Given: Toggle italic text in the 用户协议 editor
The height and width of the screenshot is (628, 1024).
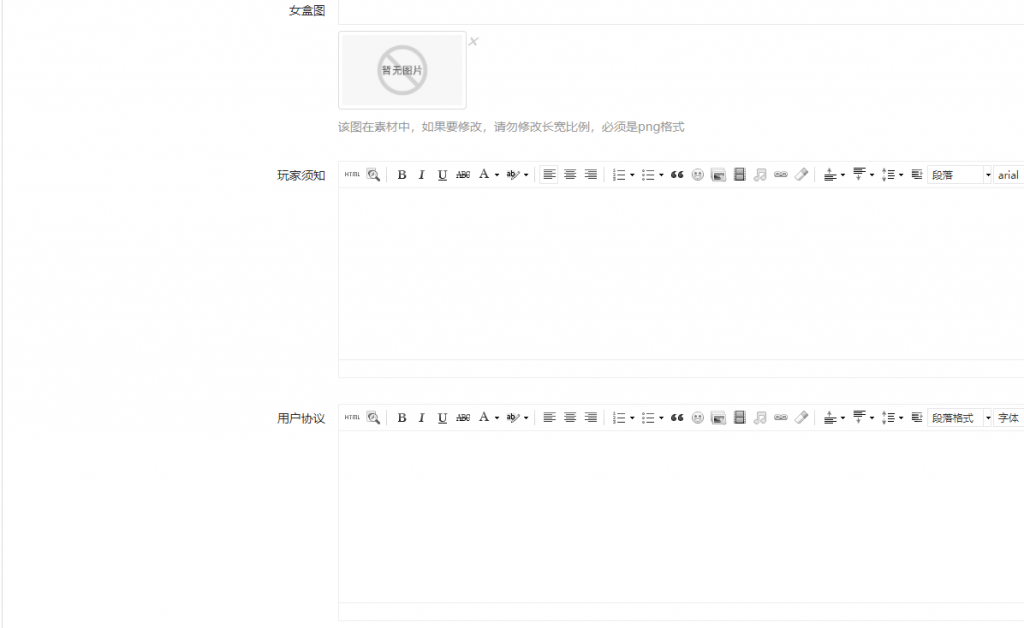Looking at the screenshot, I should pos(420,418).
